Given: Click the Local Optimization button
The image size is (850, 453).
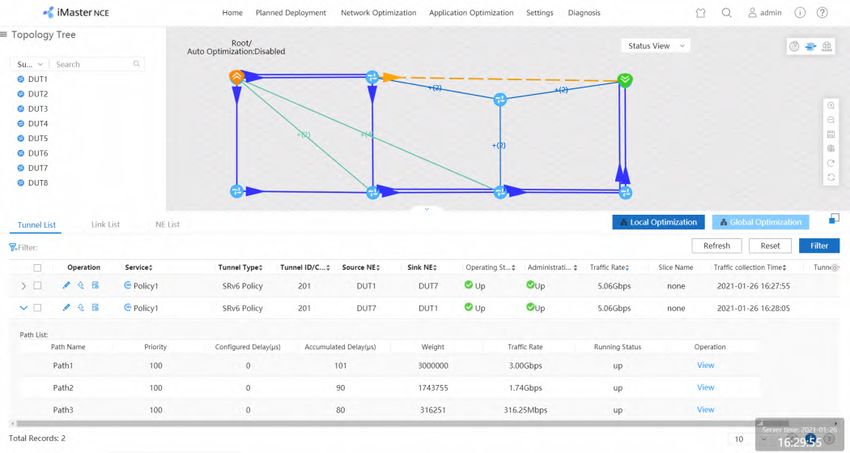Looking at the screenshot, I should pyautogui.click(x=659, y=222).
